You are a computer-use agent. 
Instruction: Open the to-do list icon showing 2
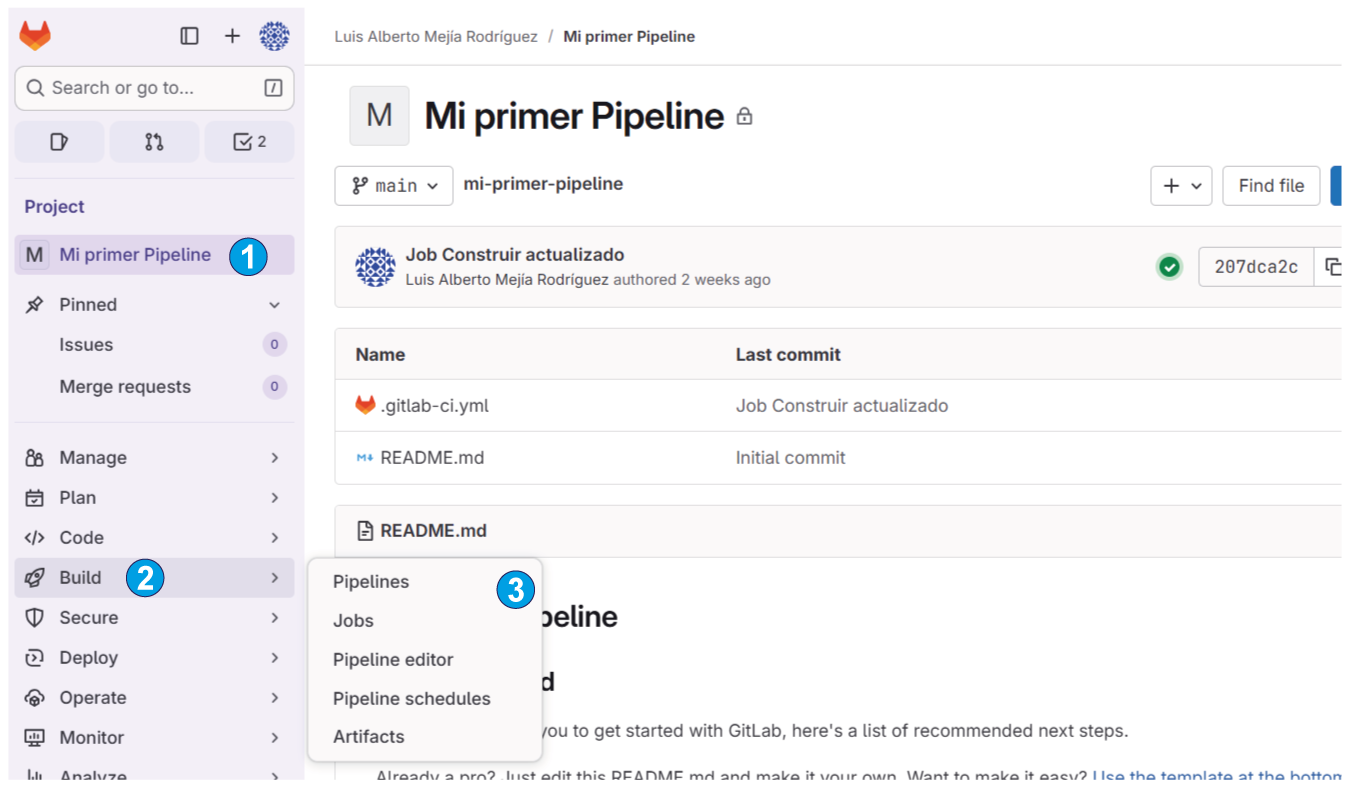(249, 142)
